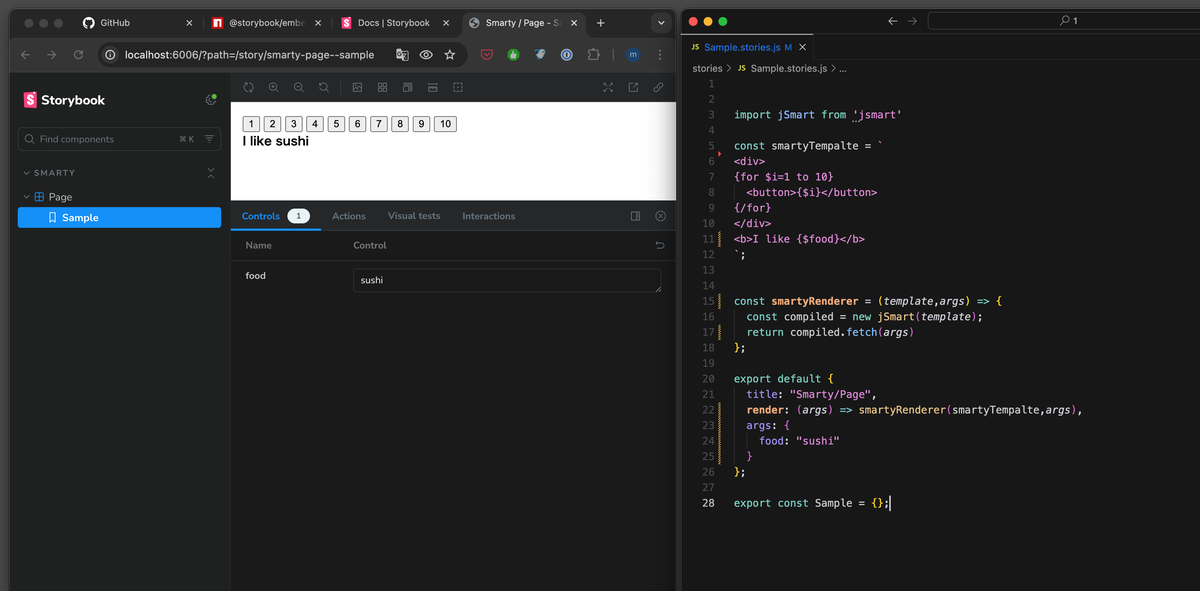Click the food control text field
1200x591 pixels.
point(507,280)
